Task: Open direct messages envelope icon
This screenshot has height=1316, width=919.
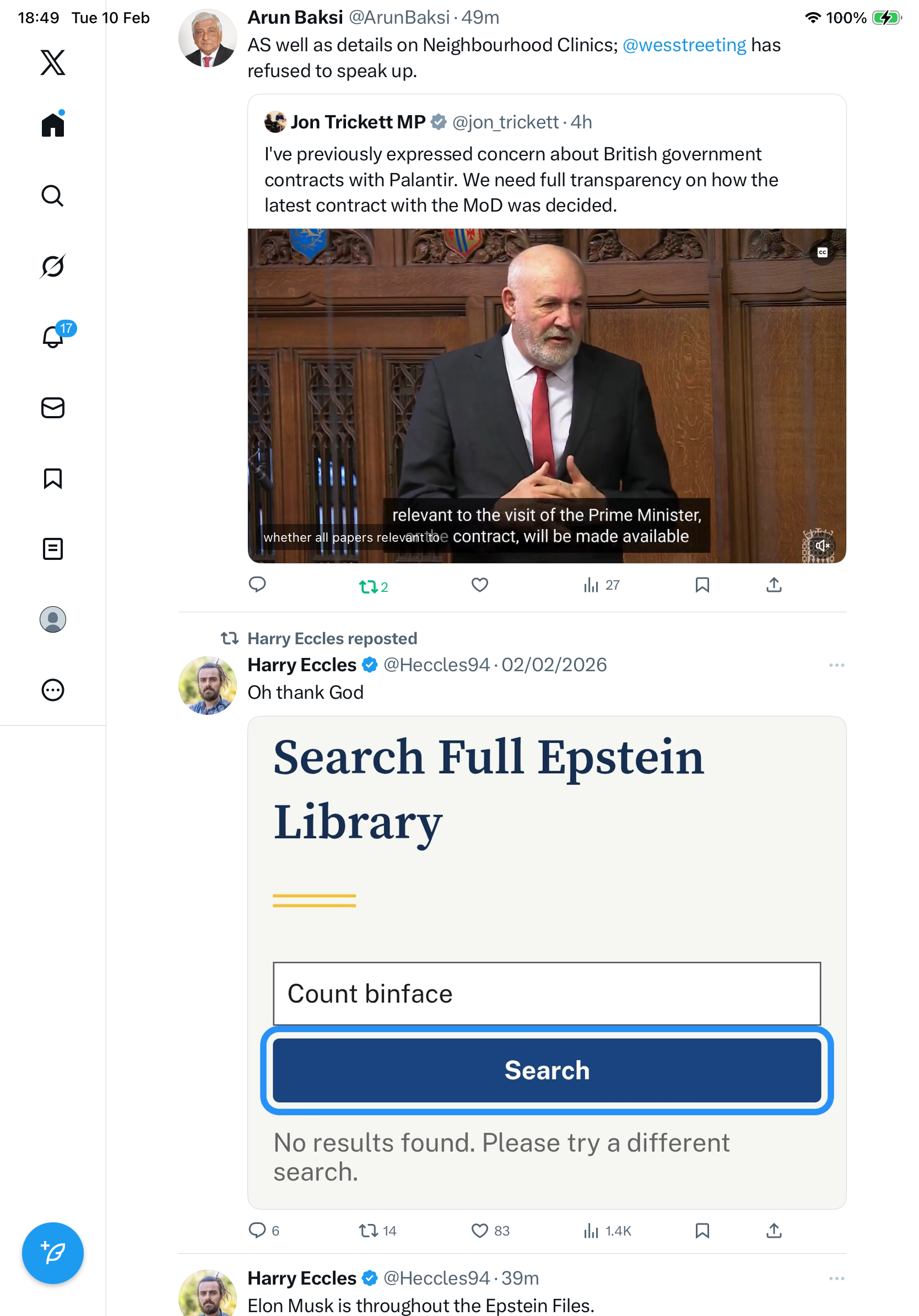Action: pos(53,407)
